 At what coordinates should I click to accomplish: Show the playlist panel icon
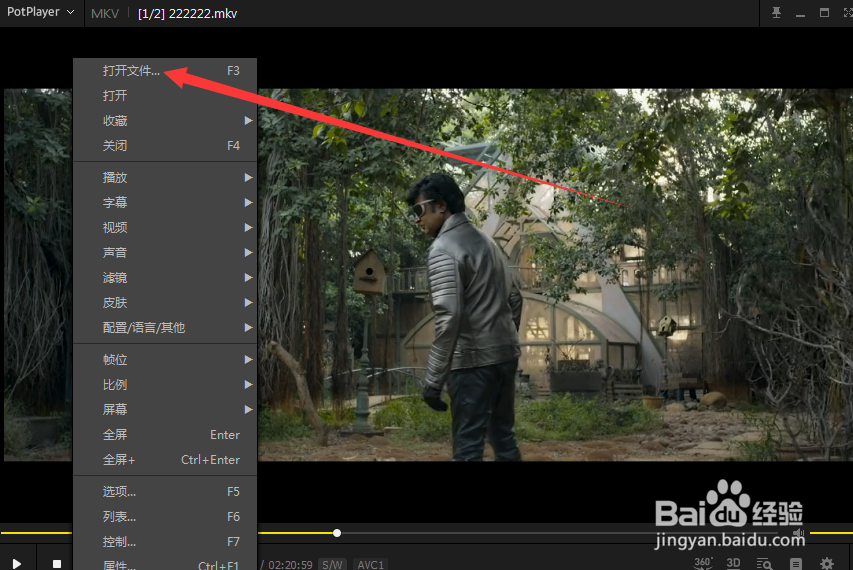(x=795, y=563)
